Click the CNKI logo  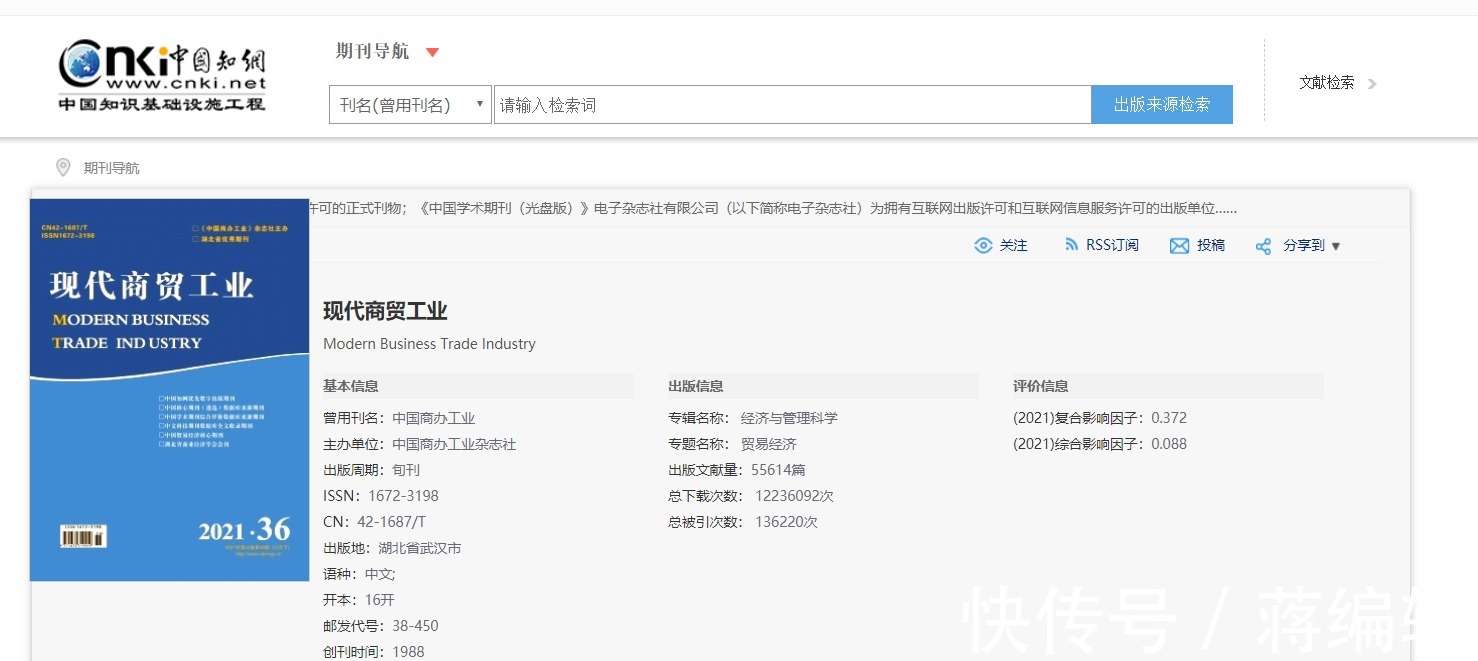click(162, 76)
